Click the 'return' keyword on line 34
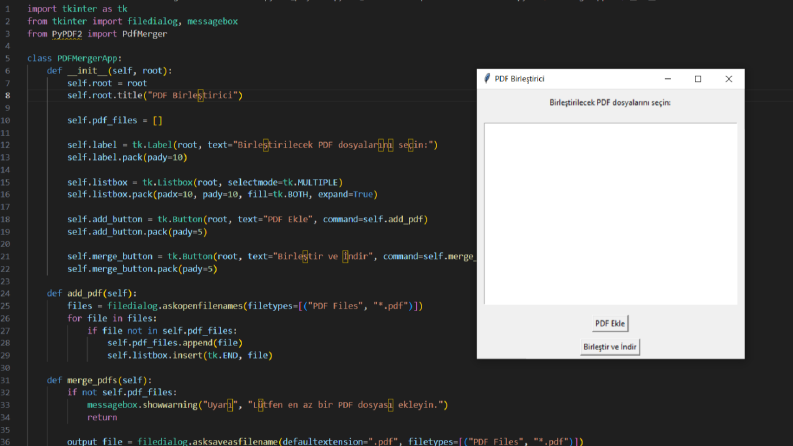 [x=102, y=417]
